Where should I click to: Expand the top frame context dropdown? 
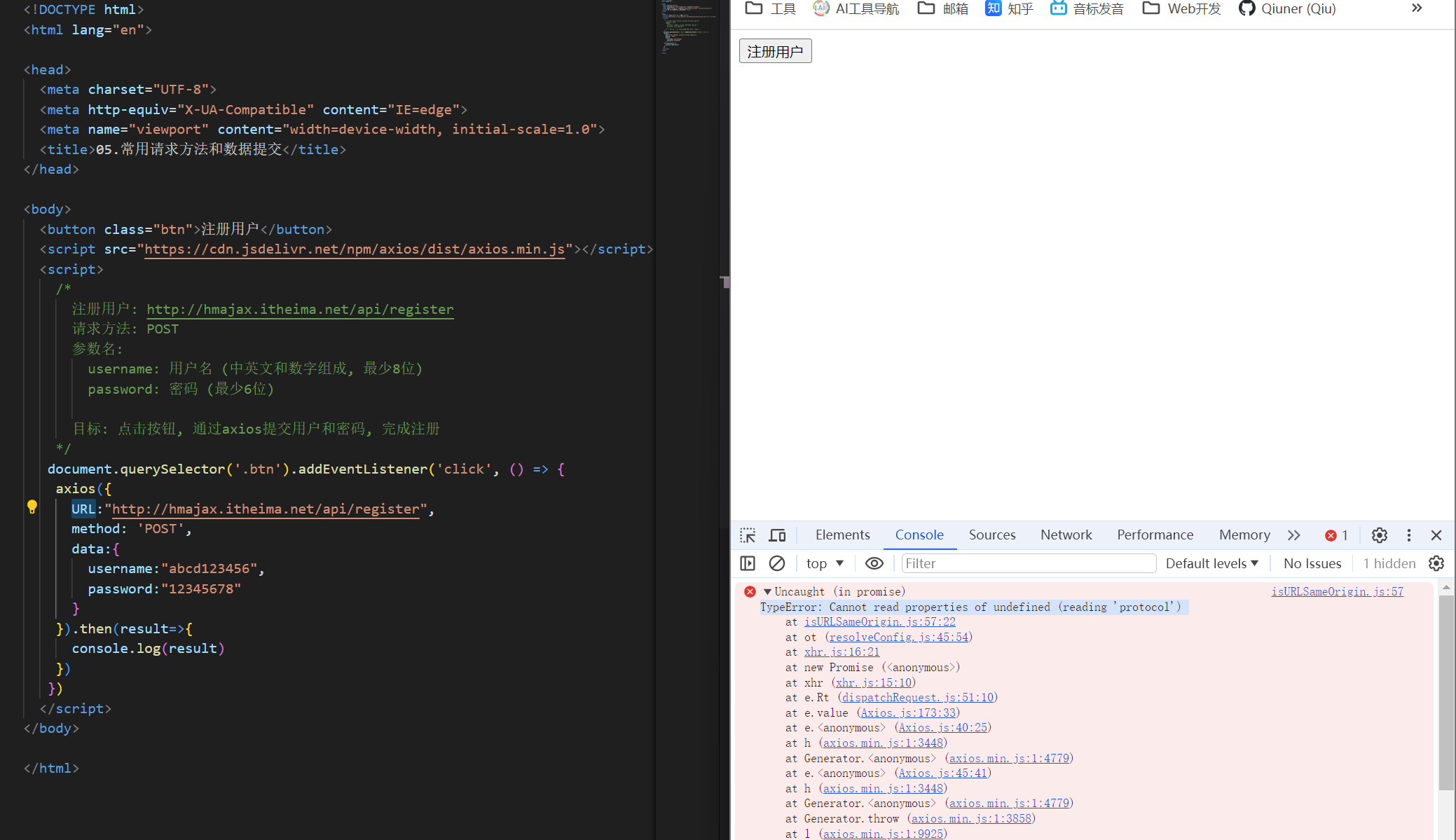[x=824, y=562]
